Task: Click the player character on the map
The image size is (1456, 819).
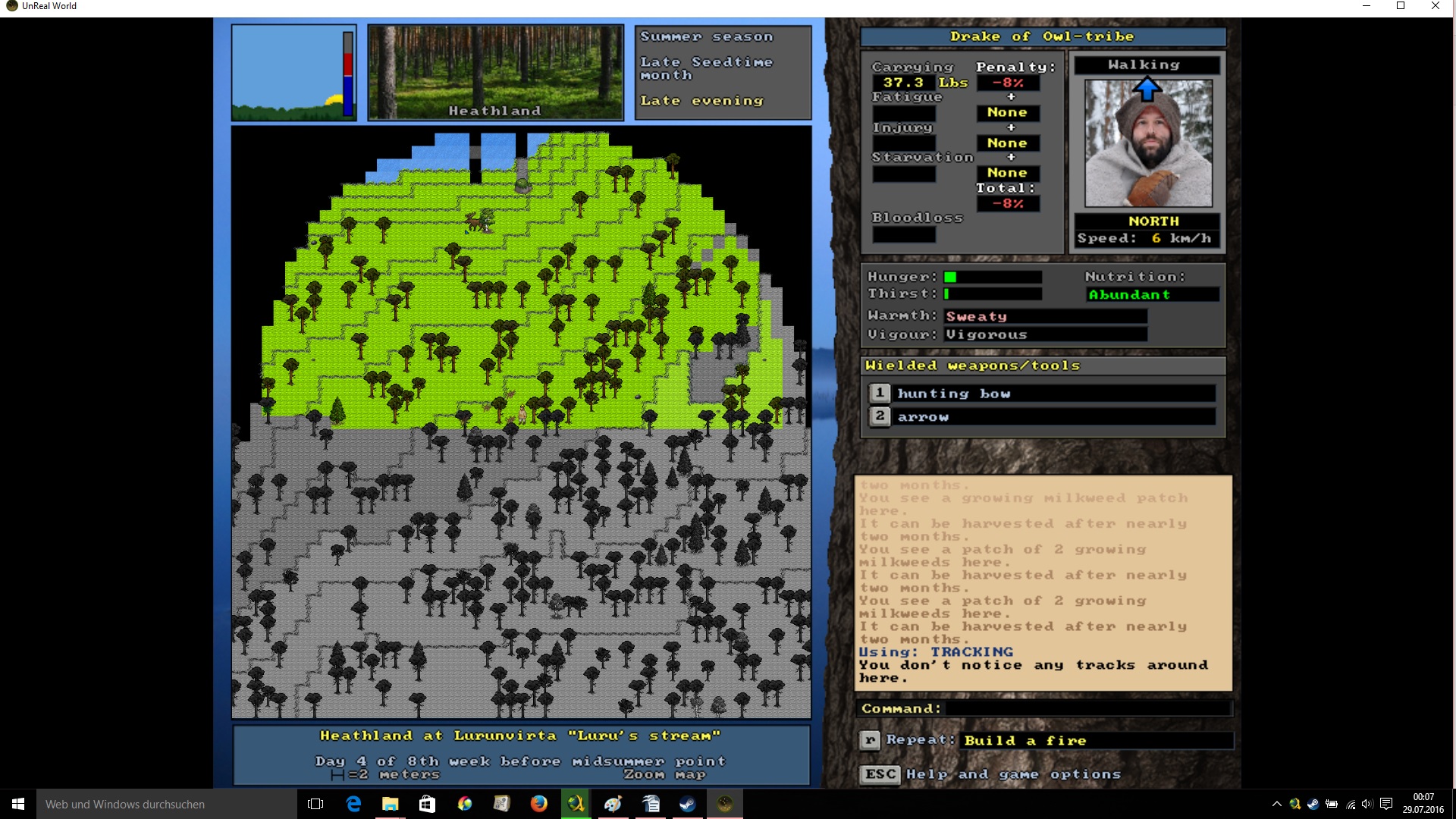Action: click(x=522, y=413)
